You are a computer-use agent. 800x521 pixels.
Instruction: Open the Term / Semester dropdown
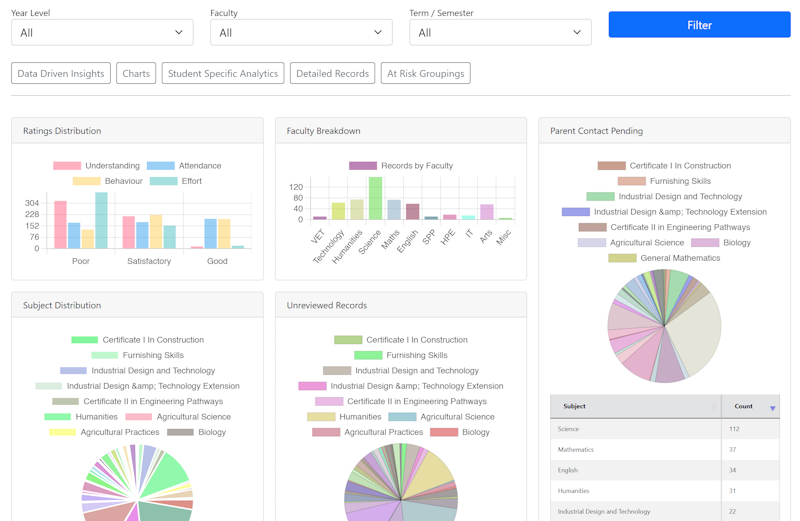pyautogui.click(x=500, y=33)
